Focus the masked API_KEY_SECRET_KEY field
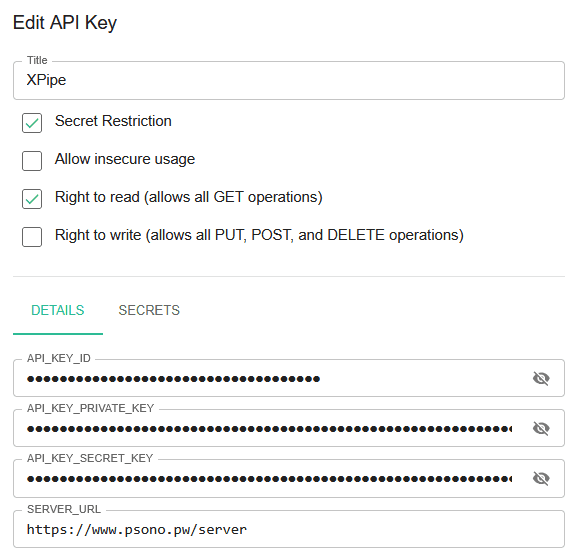The height and width of the screenshot is (553, 572). pos(270,478)
